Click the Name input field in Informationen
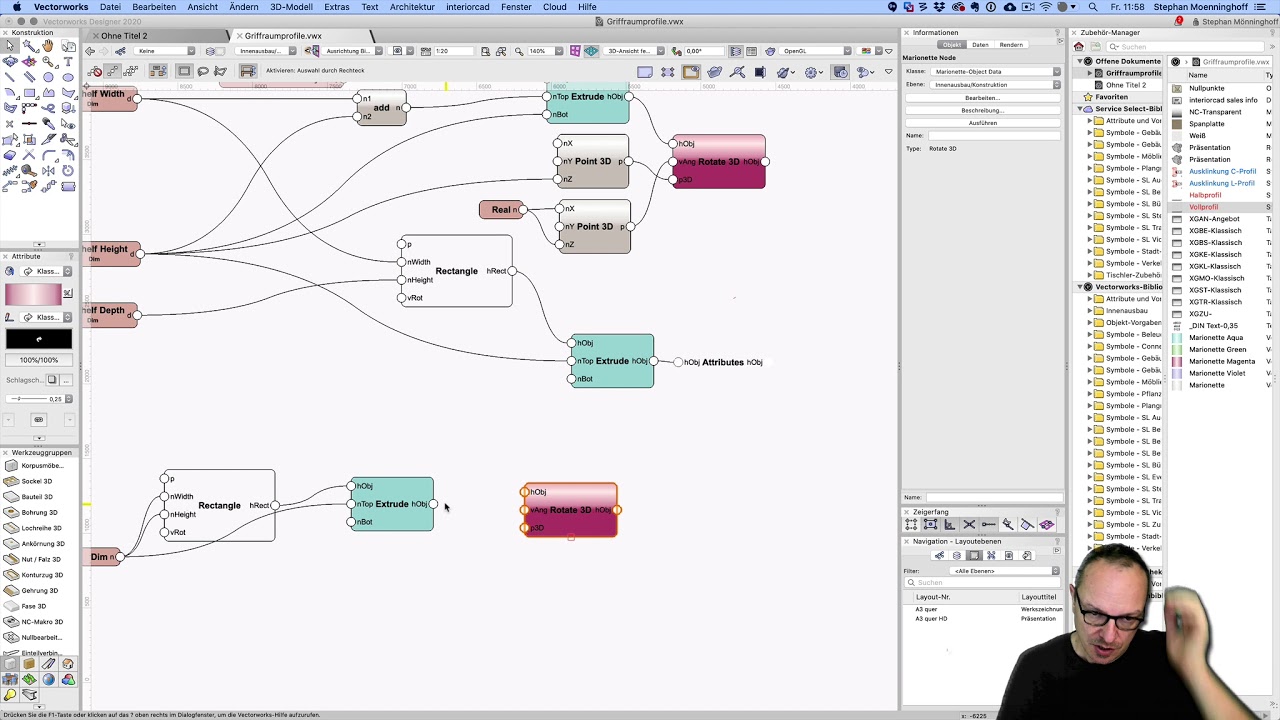 [x=994, y=136]
